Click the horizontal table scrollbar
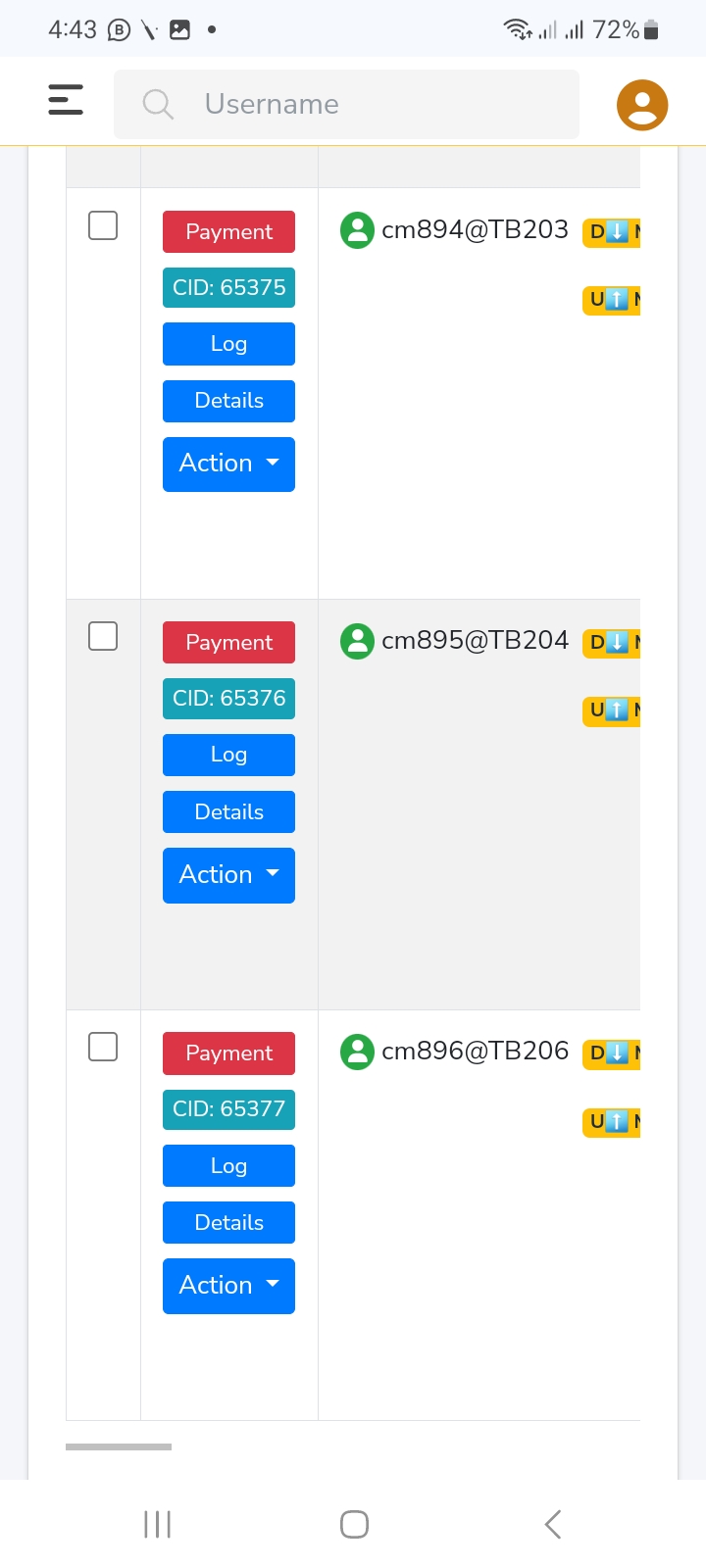706x1568 pixels. [x=119, y=1446]
